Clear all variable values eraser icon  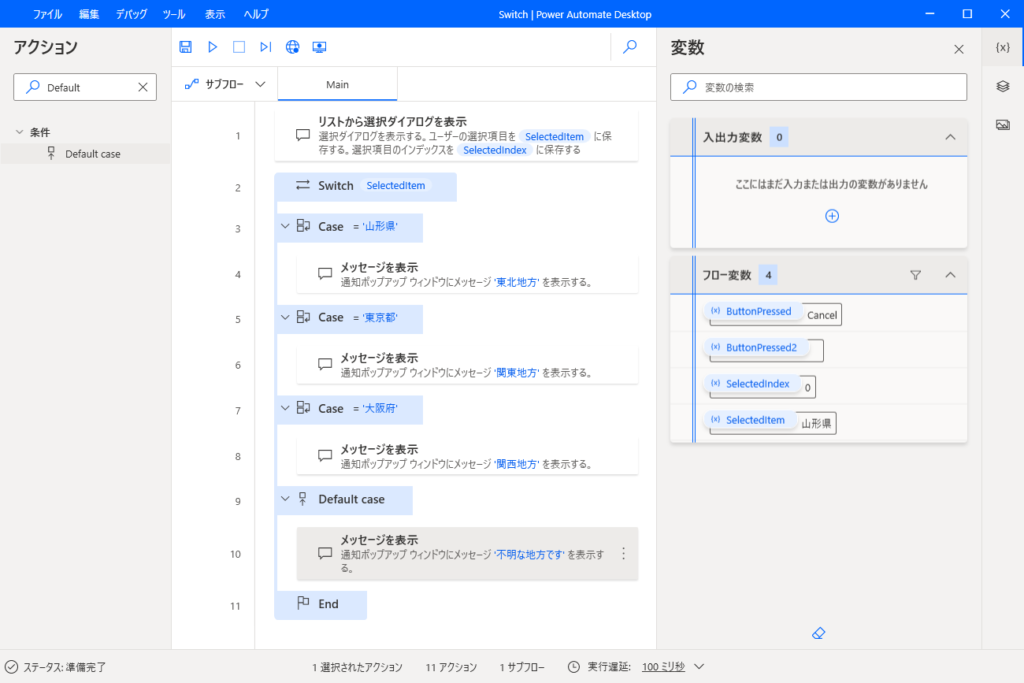[818, 633]
